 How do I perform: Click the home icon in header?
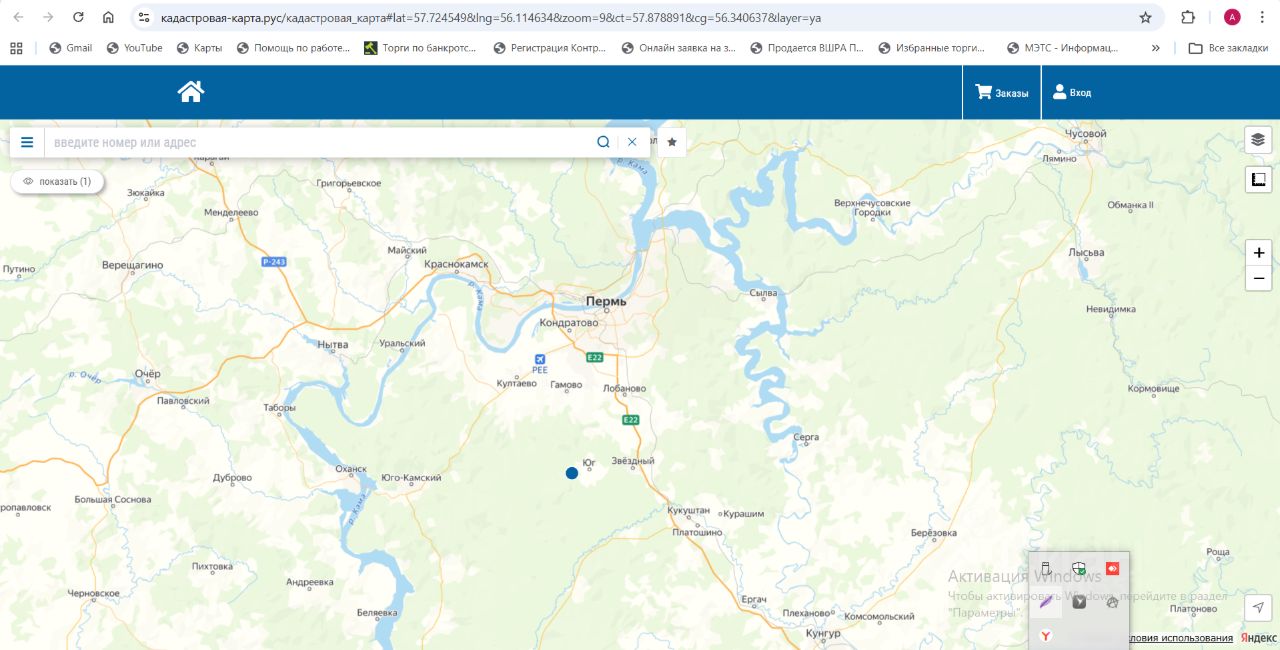coord(191,92)
